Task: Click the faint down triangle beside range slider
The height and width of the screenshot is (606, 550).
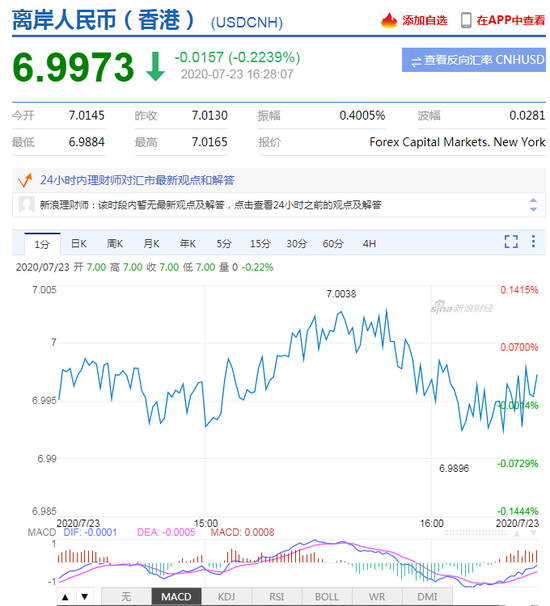Action: click(x=533, y=533)
